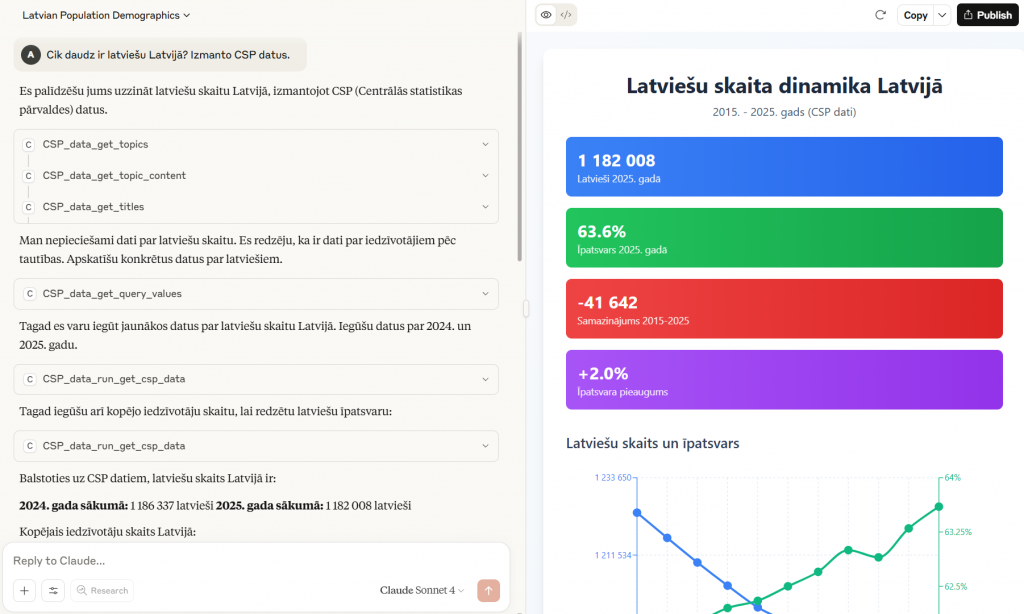
Task: Enable Research mode button
Action: (102, 590)
